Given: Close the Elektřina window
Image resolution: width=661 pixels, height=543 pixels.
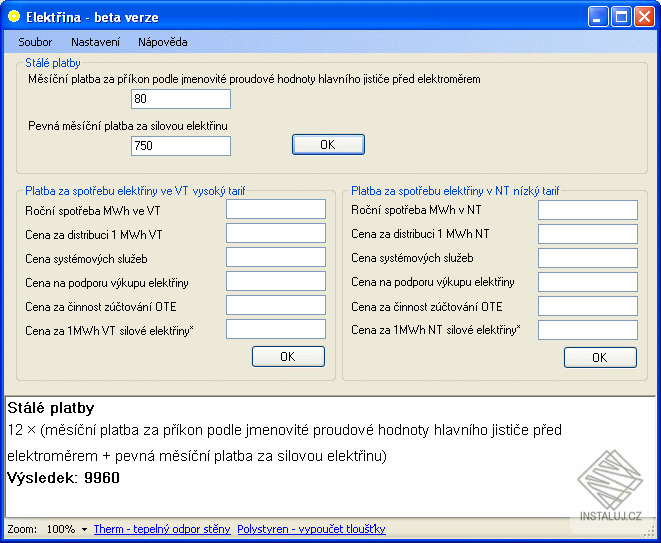Looking at the screenshot, I should [x=645, y=17].
